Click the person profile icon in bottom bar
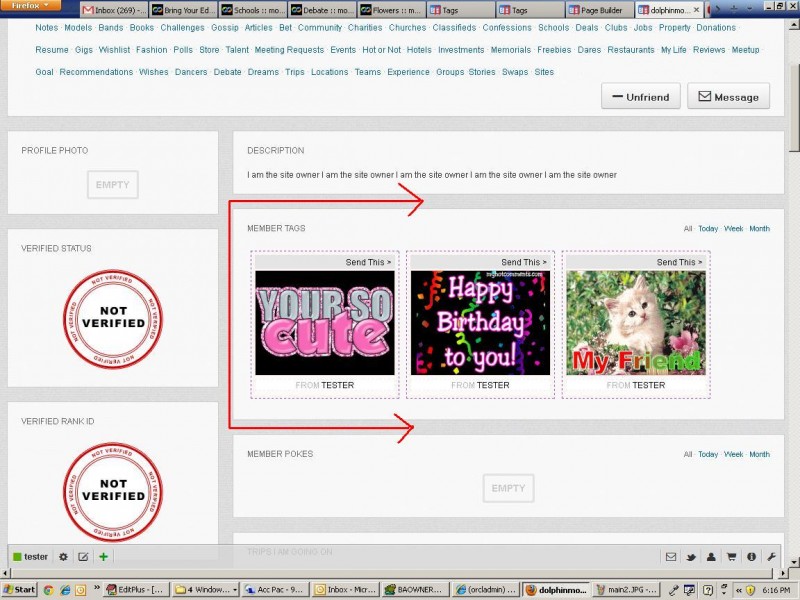 coord(711,557)
